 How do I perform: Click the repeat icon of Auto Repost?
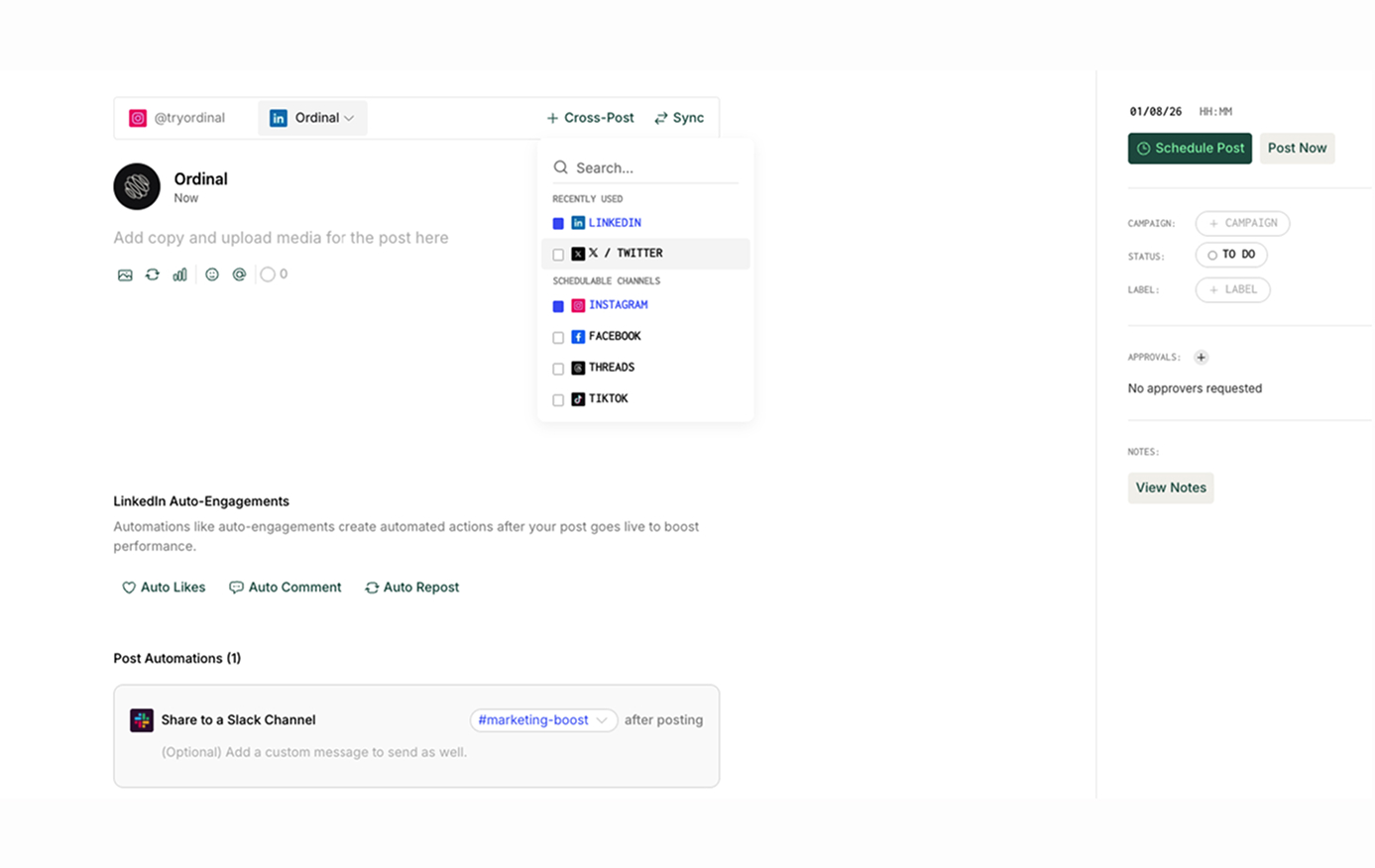372,588
